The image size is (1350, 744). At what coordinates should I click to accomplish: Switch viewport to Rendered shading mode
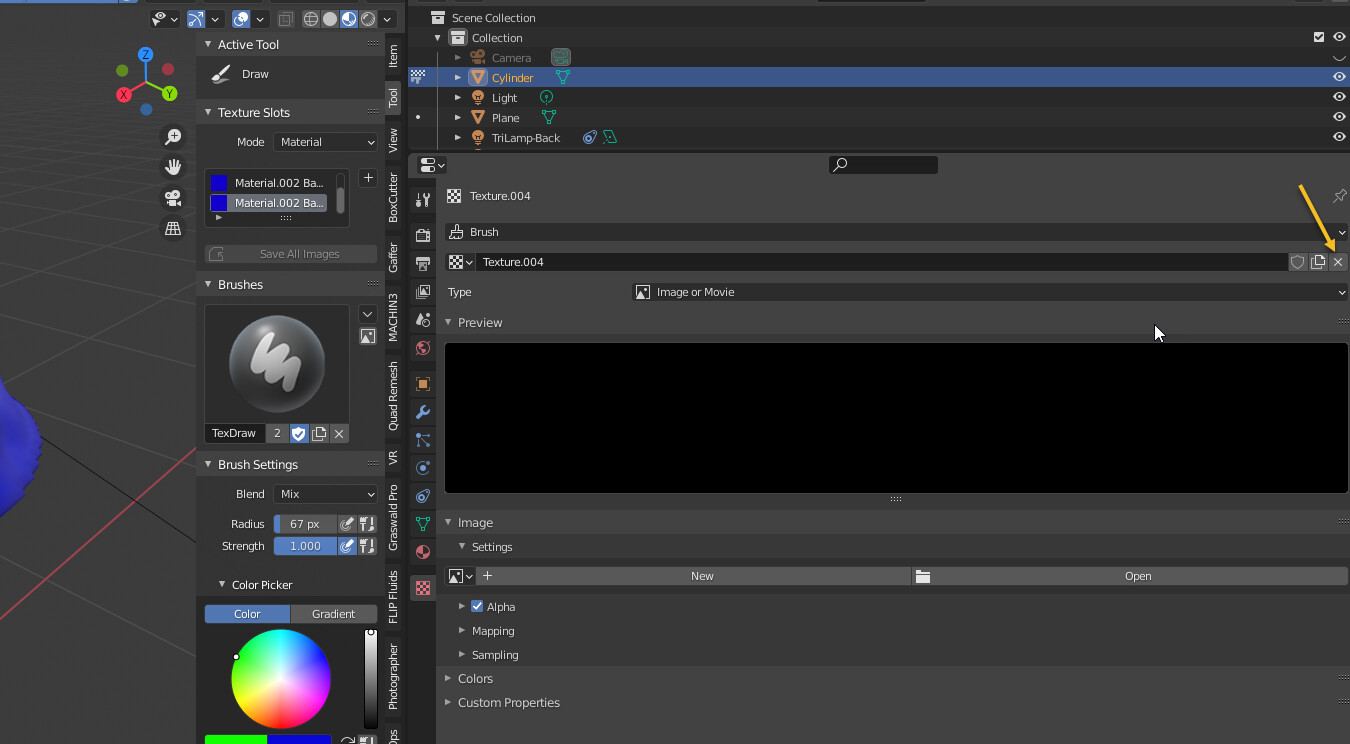(x=368, y=18)
